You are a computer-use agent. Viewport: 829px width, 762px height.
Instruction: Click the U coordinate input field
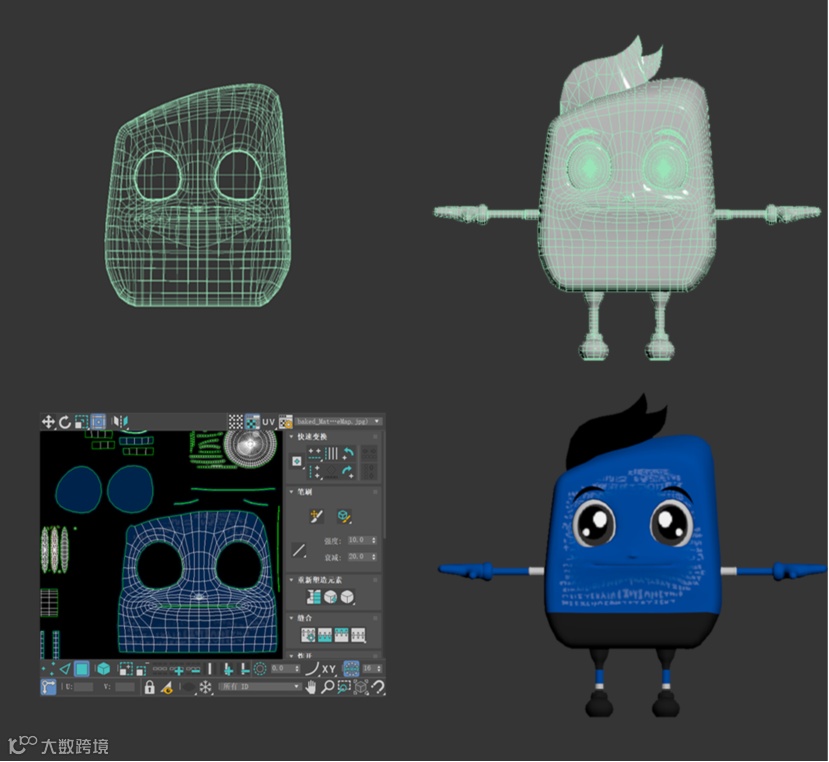click(x=83, y=687)
